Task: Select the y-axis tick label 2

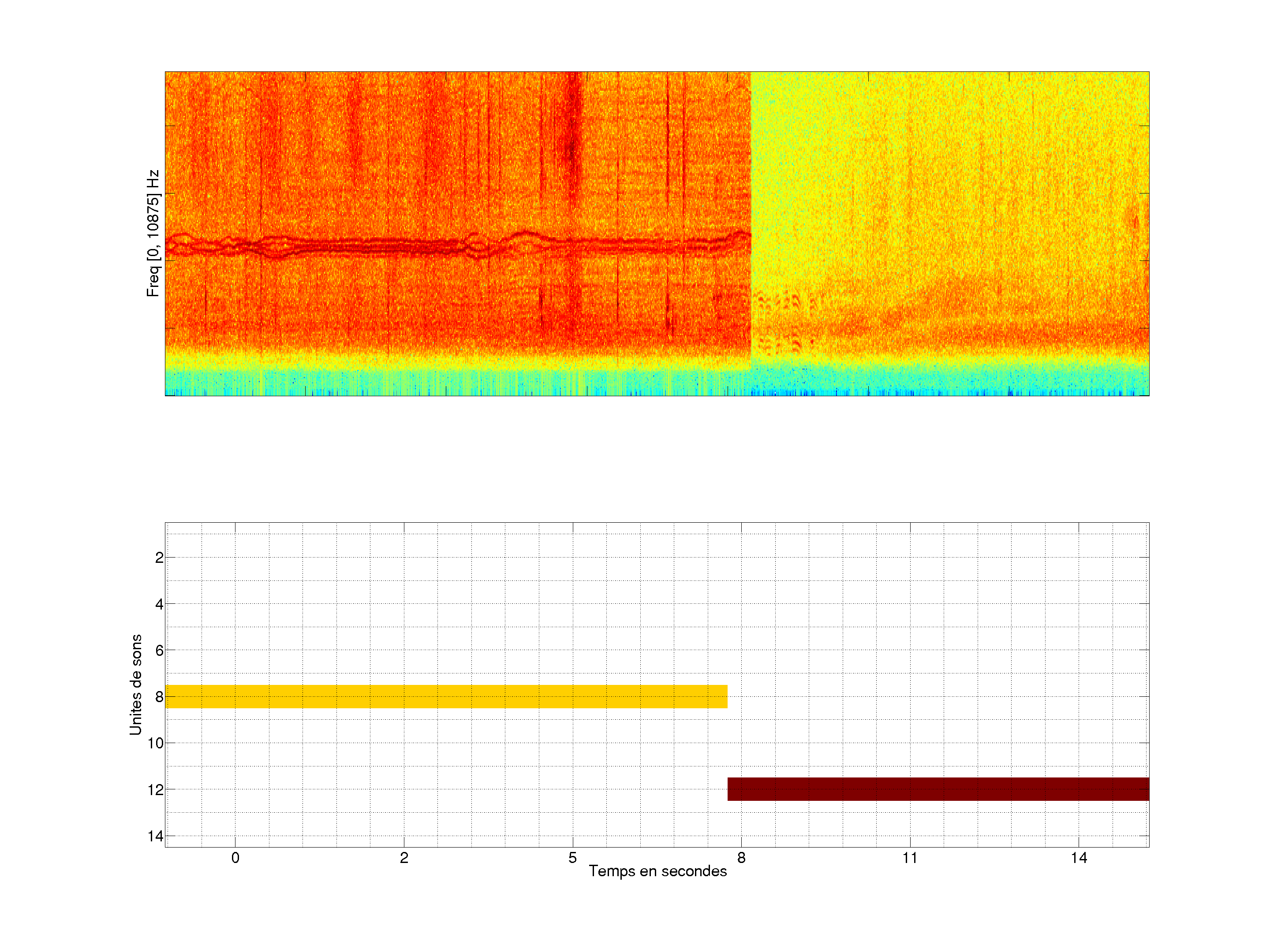Action: pyautogui.click(x=159, y=558)
